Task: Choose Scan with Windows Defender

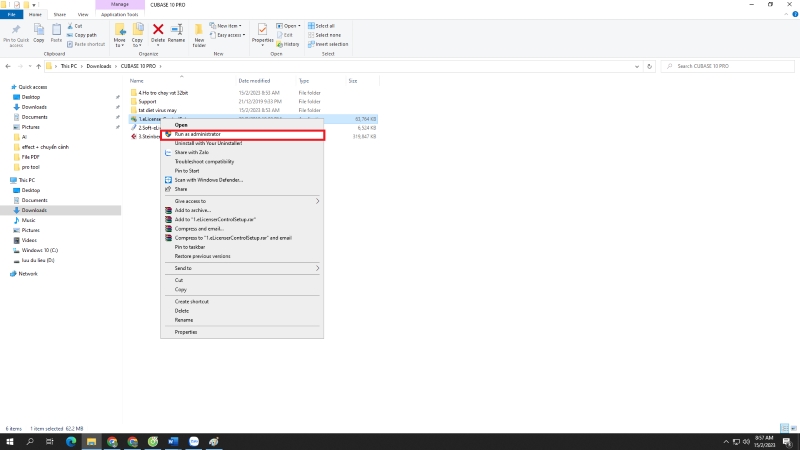Action: click(x=242, y=180)
